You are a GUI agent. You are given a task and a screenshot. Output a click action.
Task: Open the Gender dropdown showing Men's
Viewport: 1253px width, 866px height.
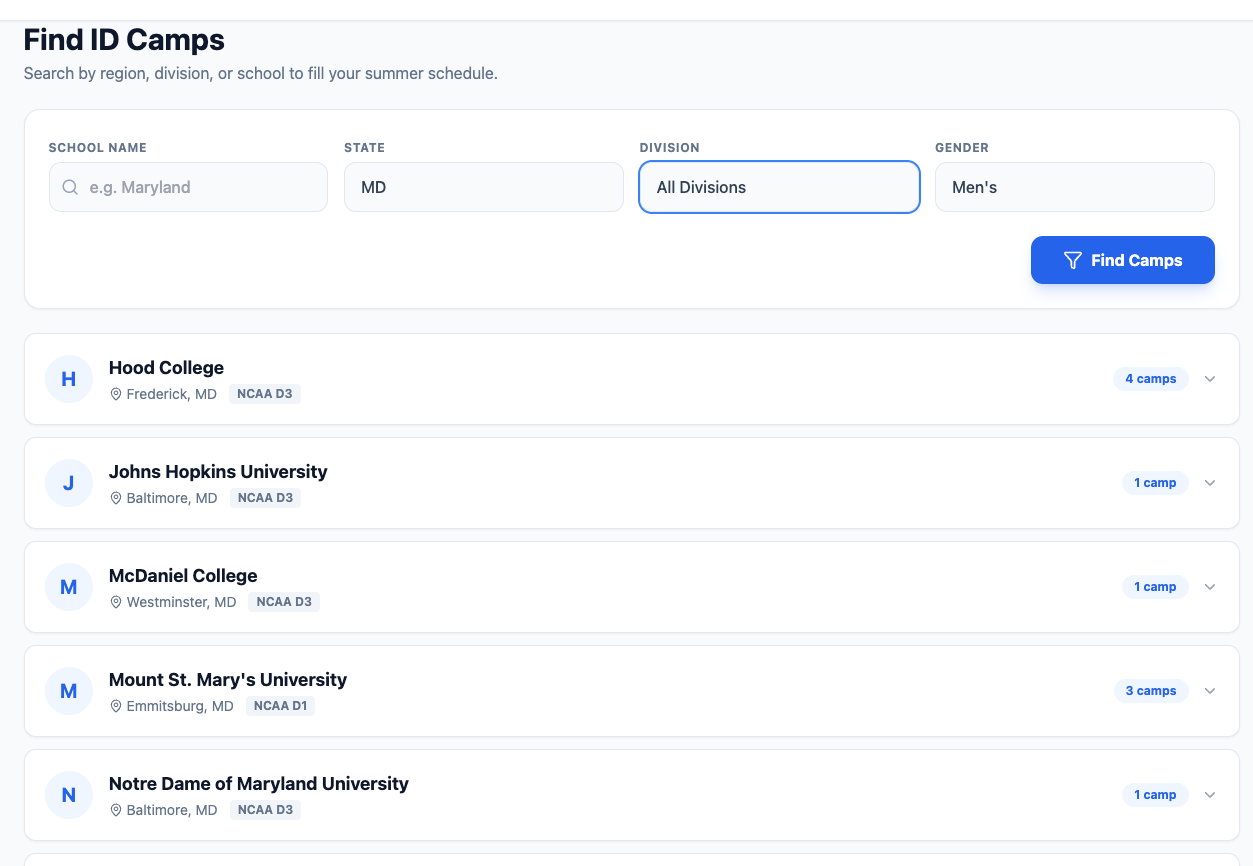point(1074,187)
